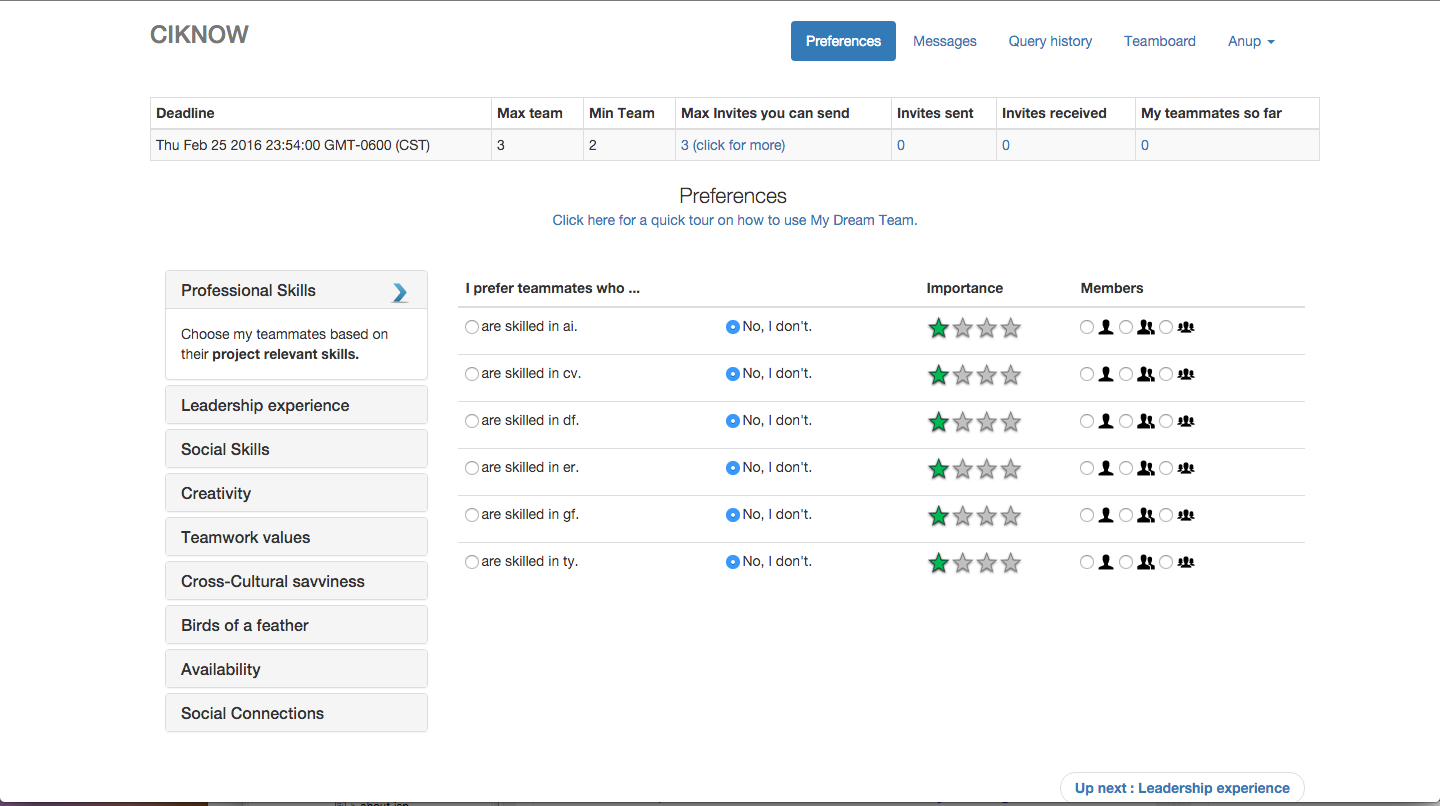Click second importance star for gf skill
The image size is (1440, 806).
click(x=963, y=516)
